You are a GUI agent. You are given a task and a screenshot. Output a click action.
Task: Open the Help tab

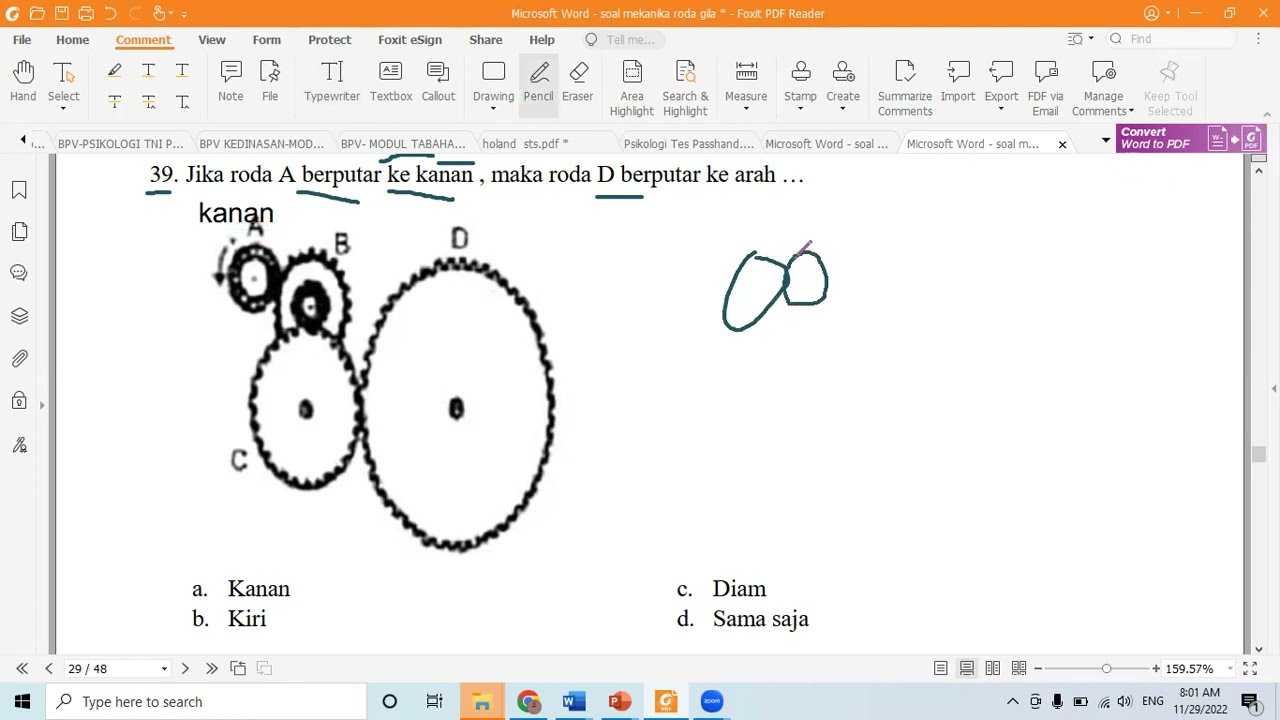tap(542, 39)
